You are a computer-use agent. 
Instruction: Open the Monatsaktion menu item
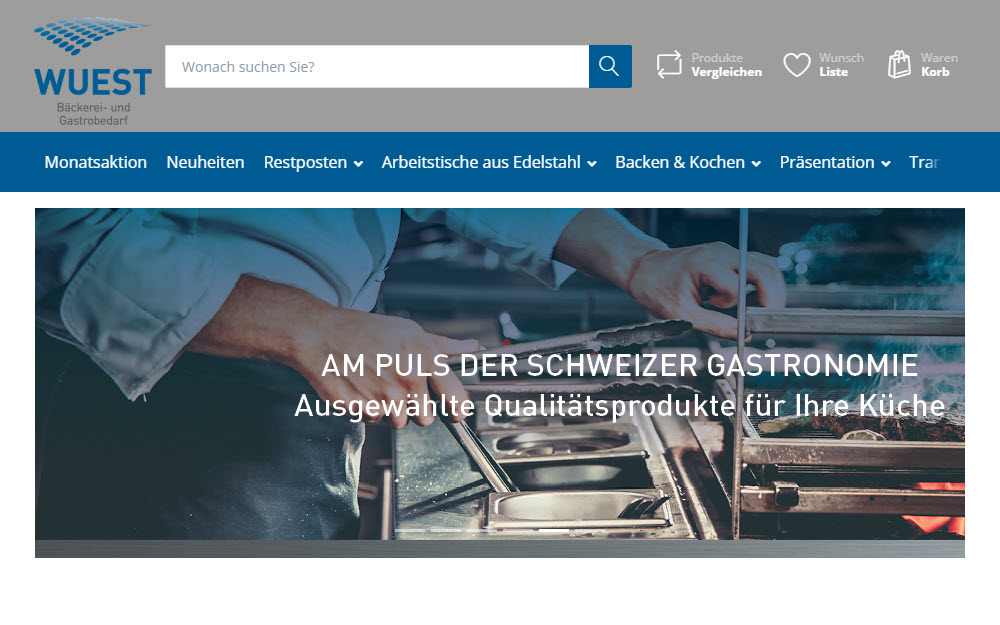(96, 162)
